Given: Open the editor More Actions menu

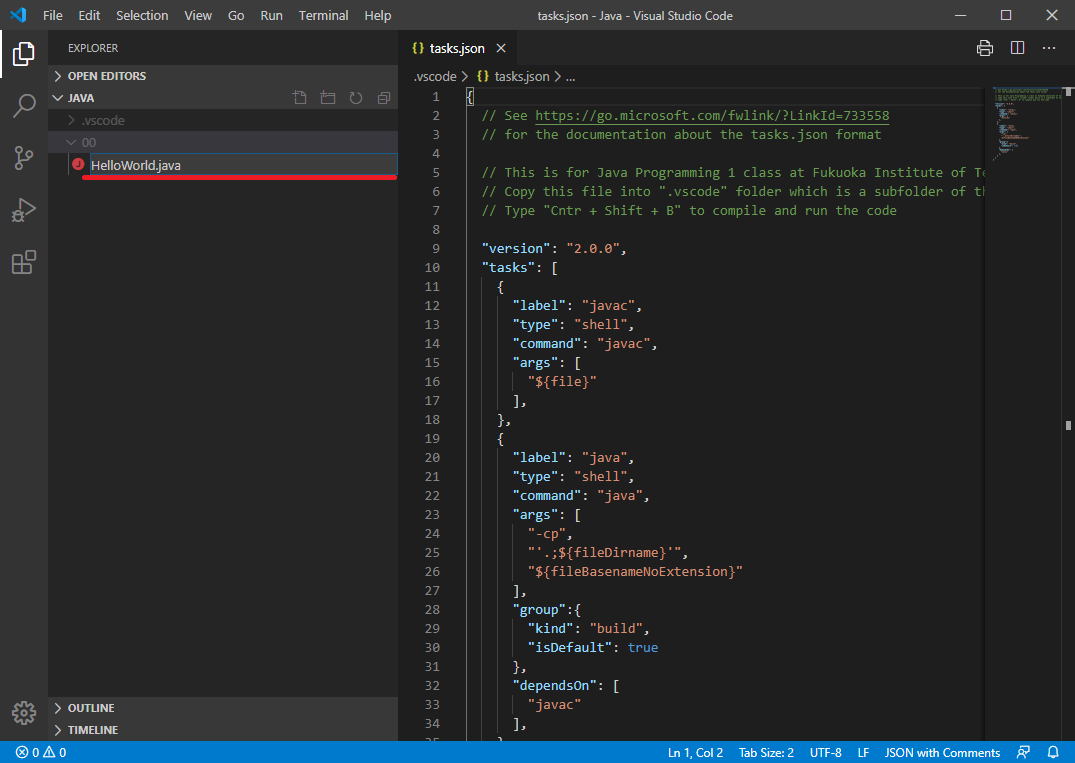Looking at the screenshot, I should [x=1049, y=48].
